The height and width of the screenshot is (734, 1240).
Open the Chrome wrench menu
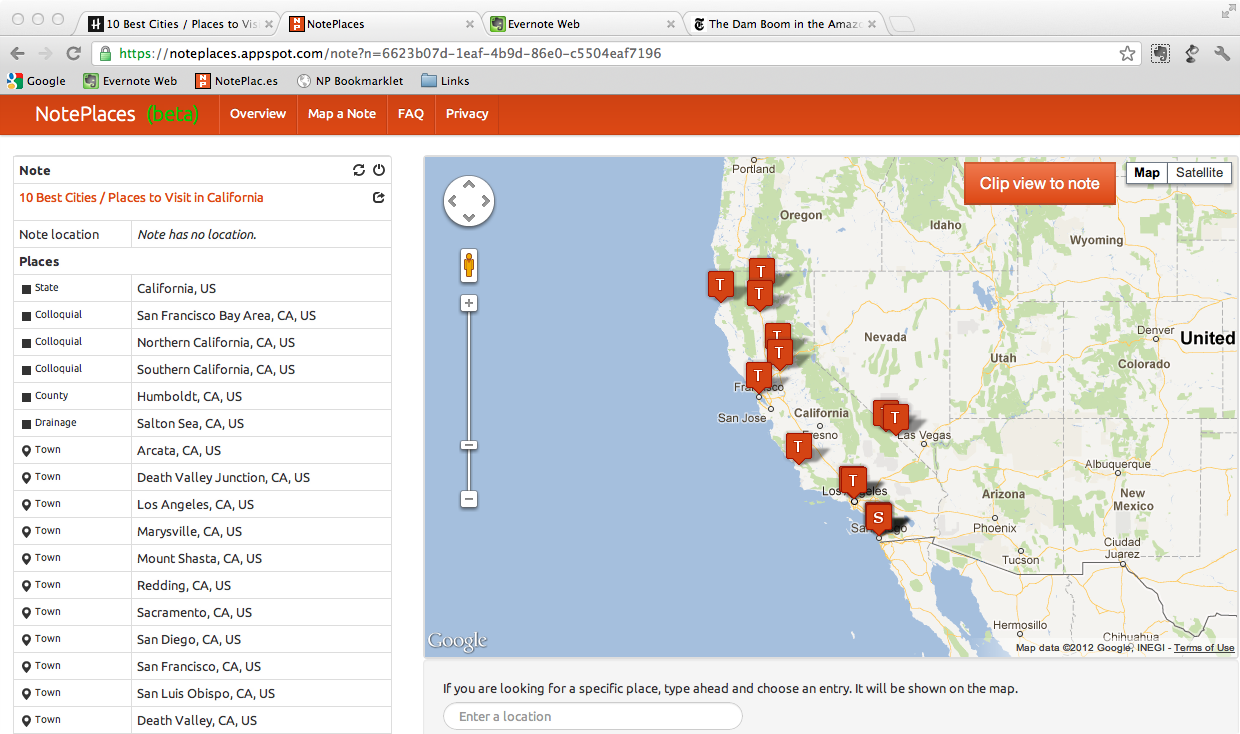[1222, 53]
